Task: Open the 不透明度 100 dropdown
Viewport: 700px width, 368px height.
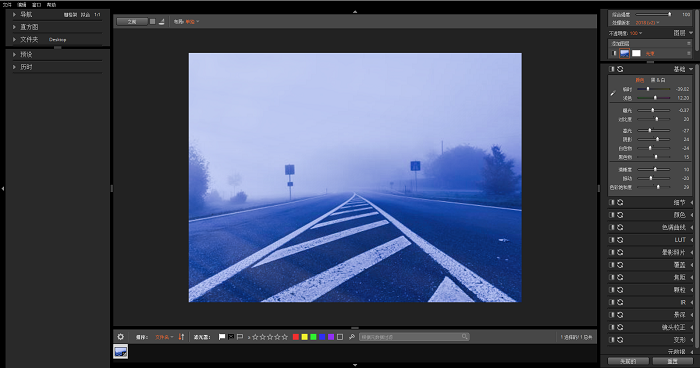Action: coord(637,33)
